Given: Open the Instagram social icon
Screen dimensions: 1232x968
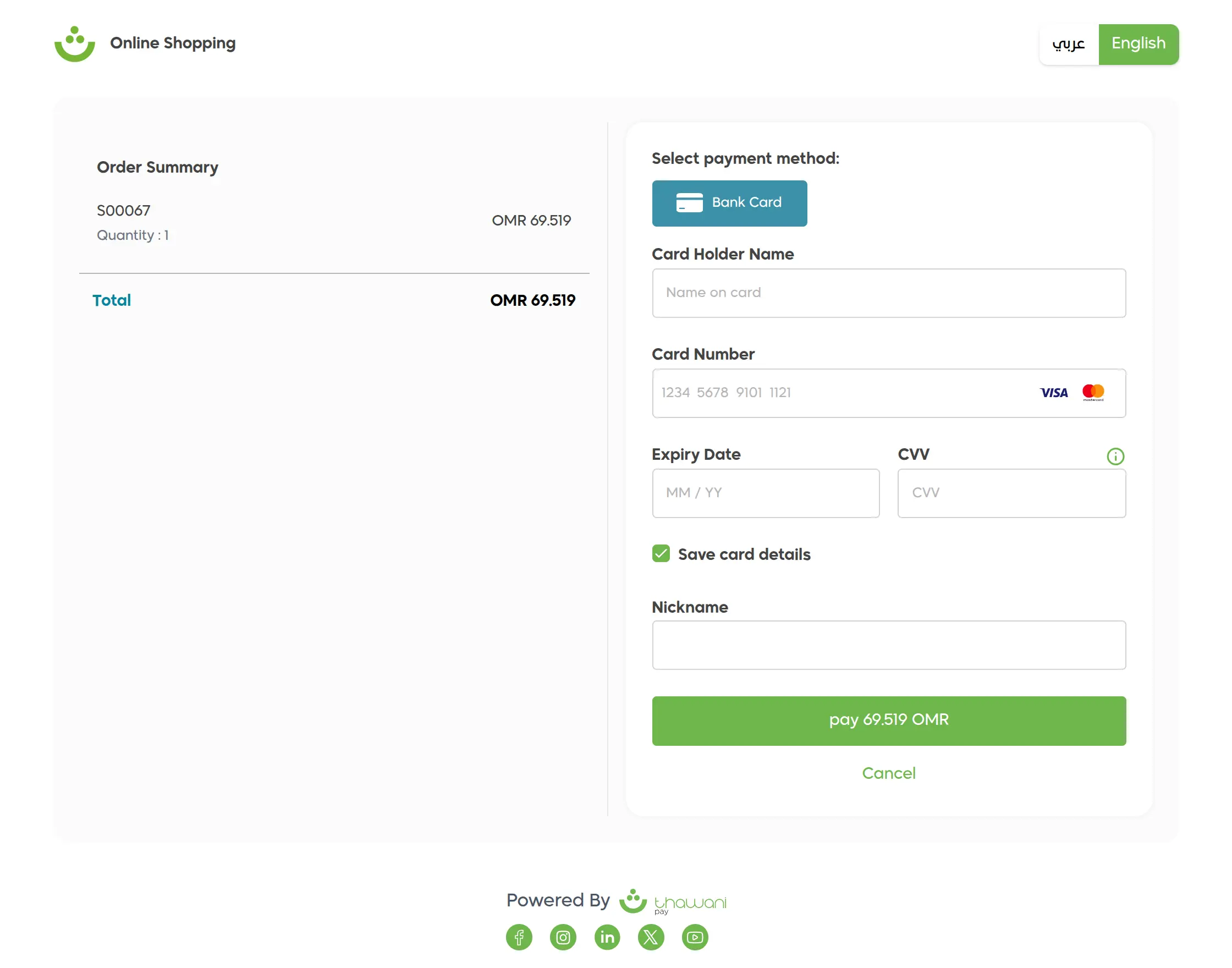Looking at the screenshot, I should point(563,937).
